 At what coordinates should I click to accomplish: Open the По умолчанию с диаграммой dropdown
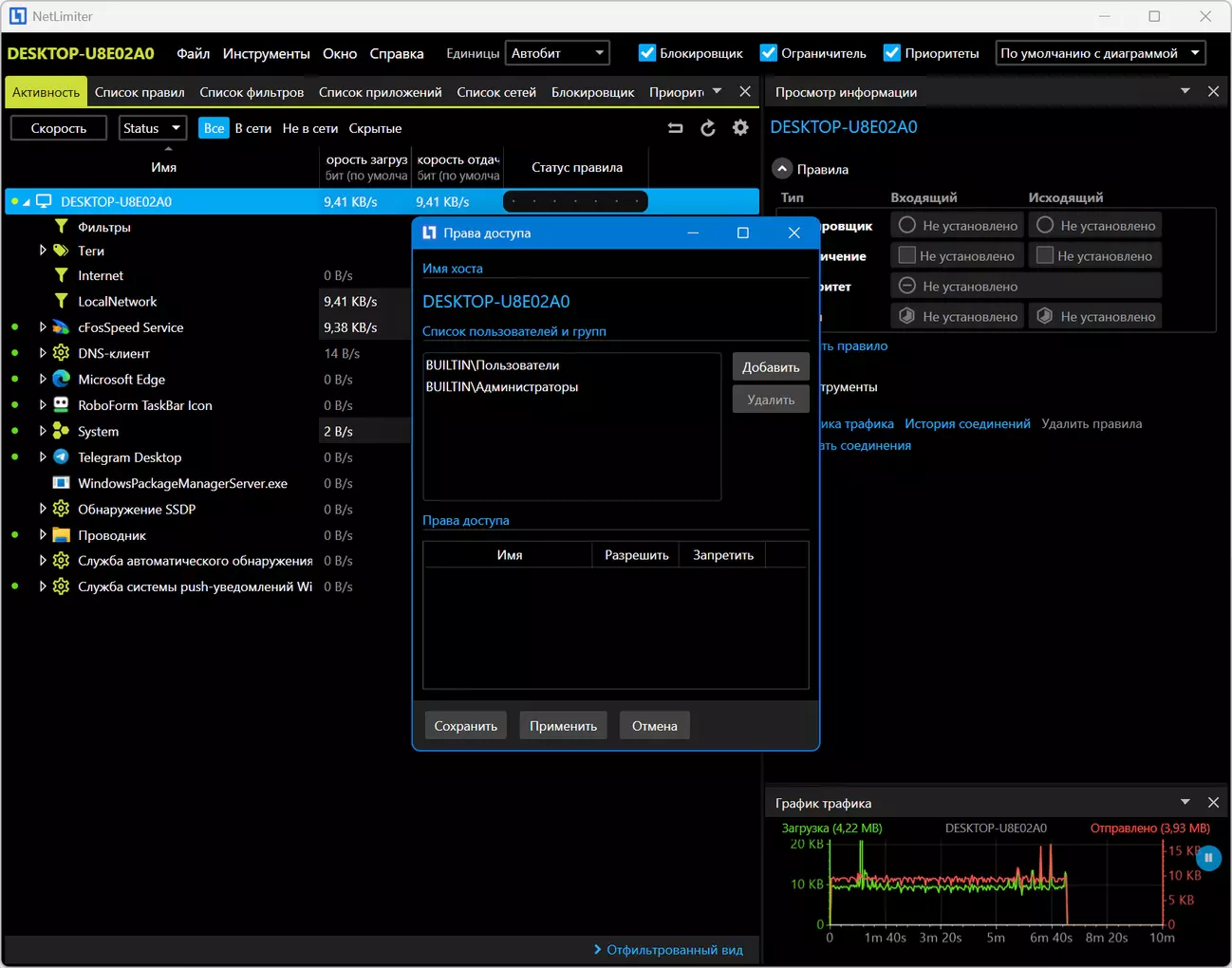pyautogui.click(x=1101, y=53)
